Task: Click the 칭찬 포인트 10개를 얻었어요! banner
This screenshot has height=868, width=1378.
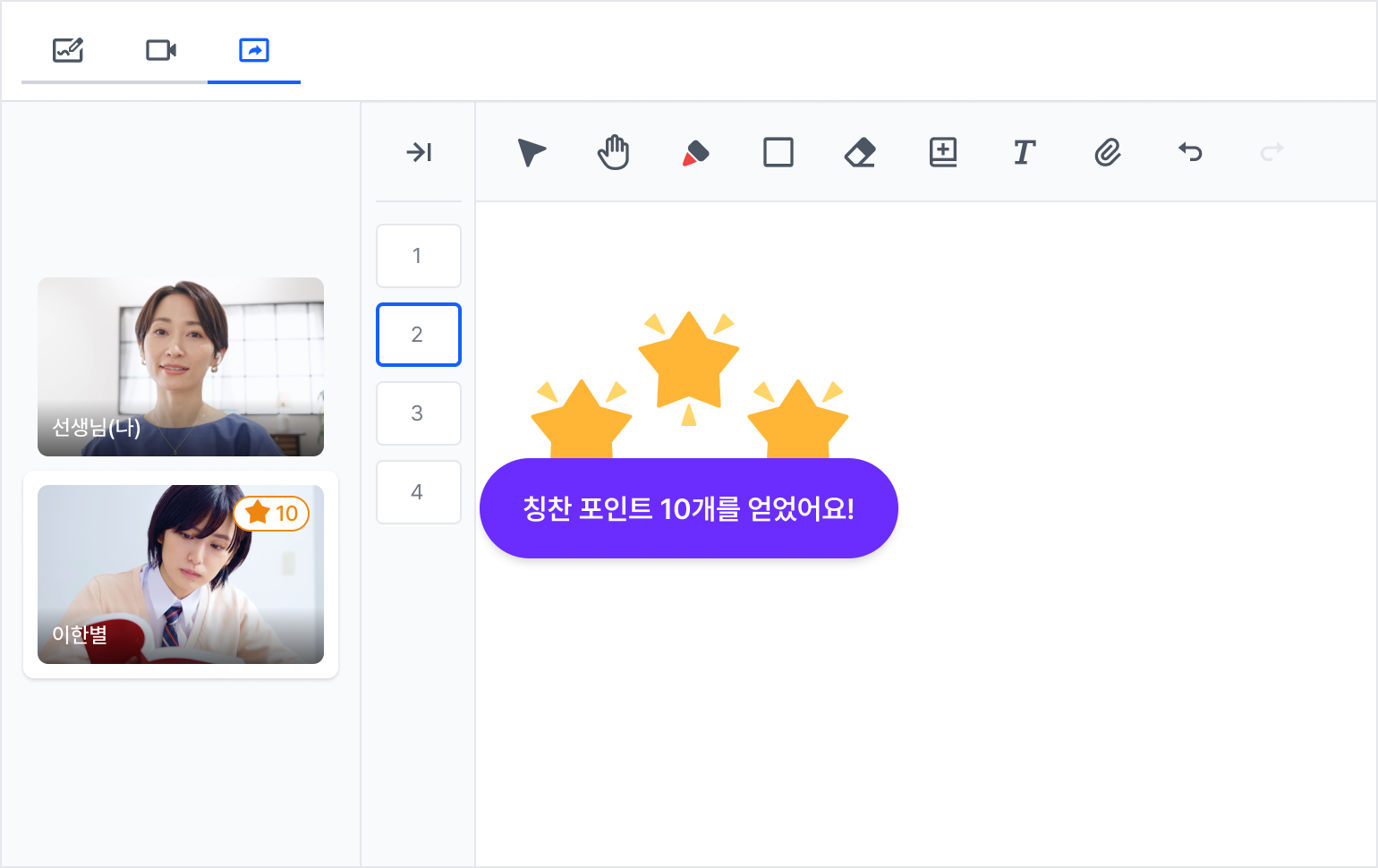Action: pyautogui.click(x=689, y=508)
